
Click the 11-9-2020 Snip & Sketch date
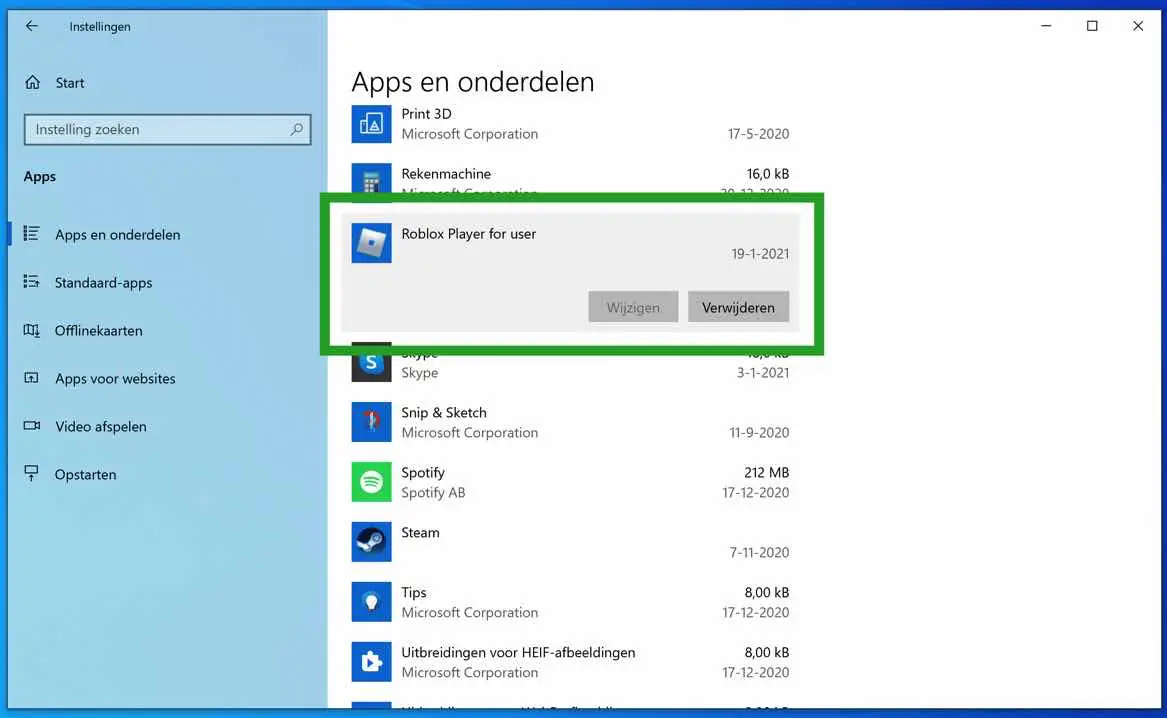pos(759,433)
